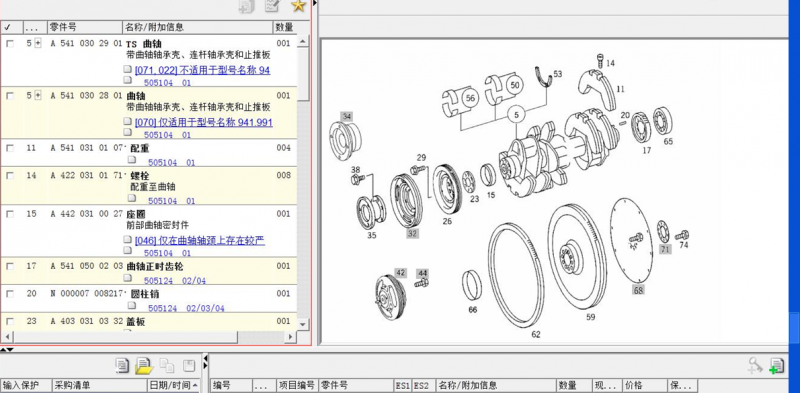Viewport: 800px width, 393px height.
Task: Open link [070] 仅适用于型号名称 941.991
Action: coord(204,122)
